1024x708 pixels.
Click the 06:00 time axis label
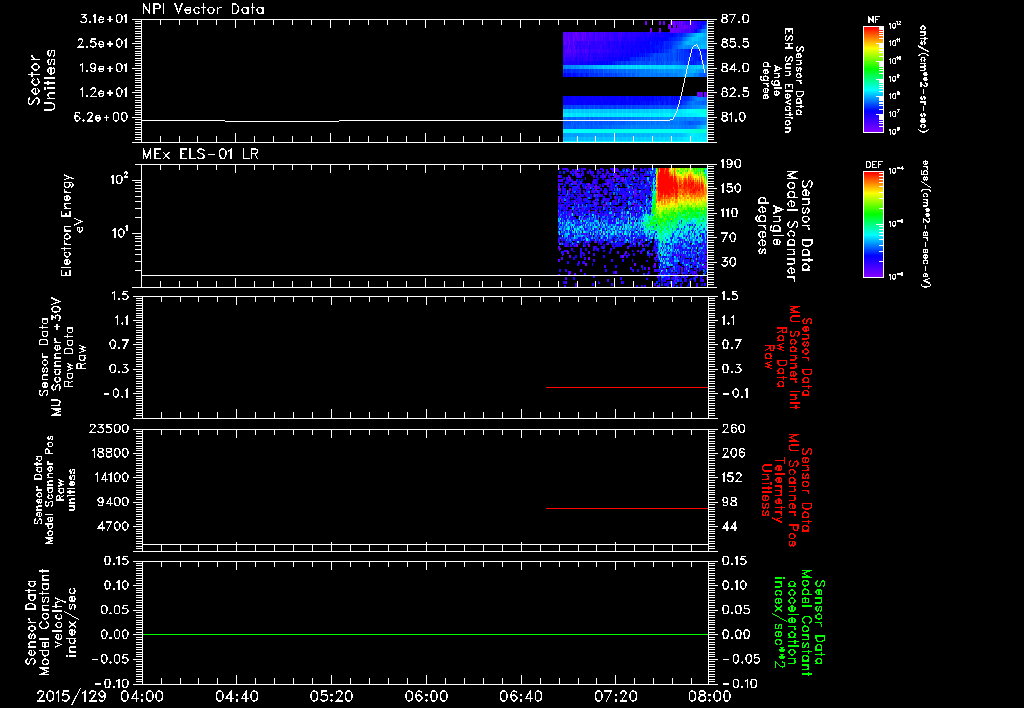(x=426, y=696)
